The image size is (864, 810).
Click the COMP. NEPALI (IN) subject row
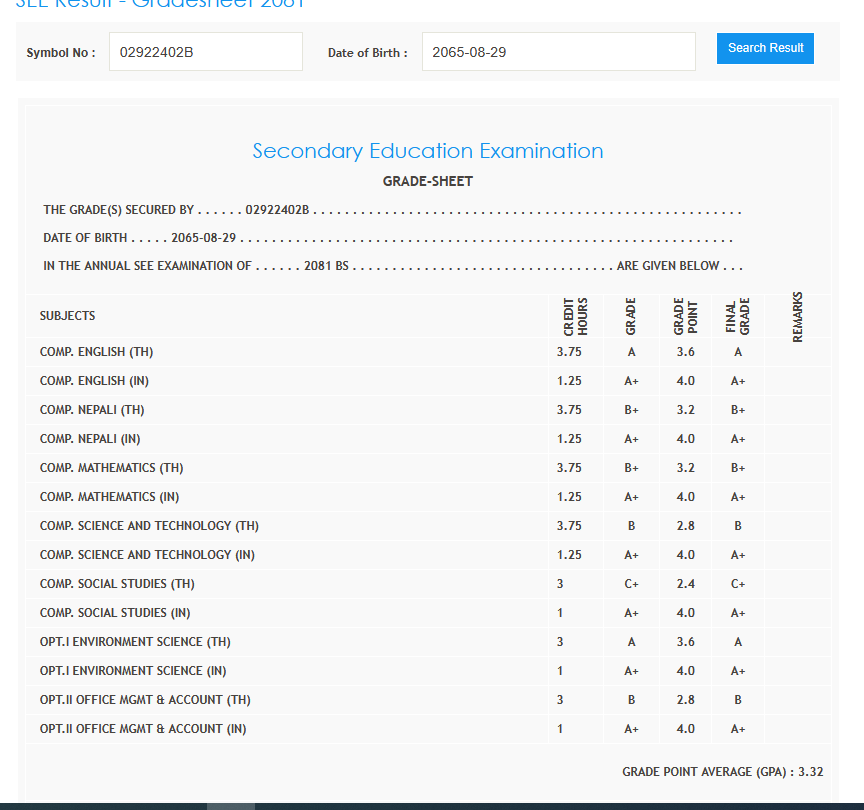pos(90,439)
